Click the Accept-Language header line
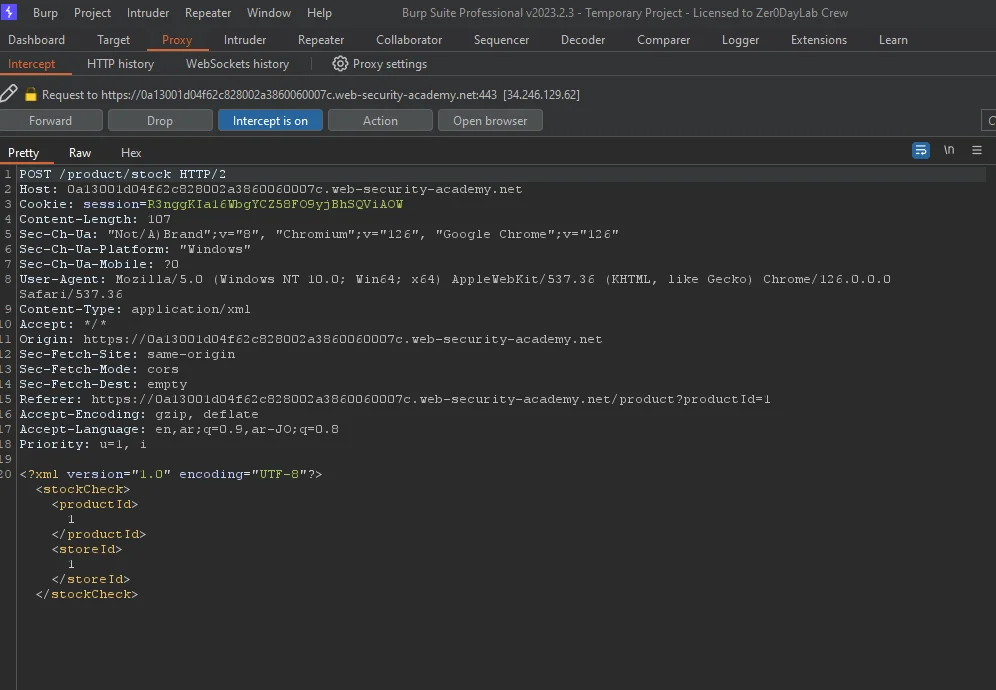Viewport: 996px width, 690px height. coord(178,430)
